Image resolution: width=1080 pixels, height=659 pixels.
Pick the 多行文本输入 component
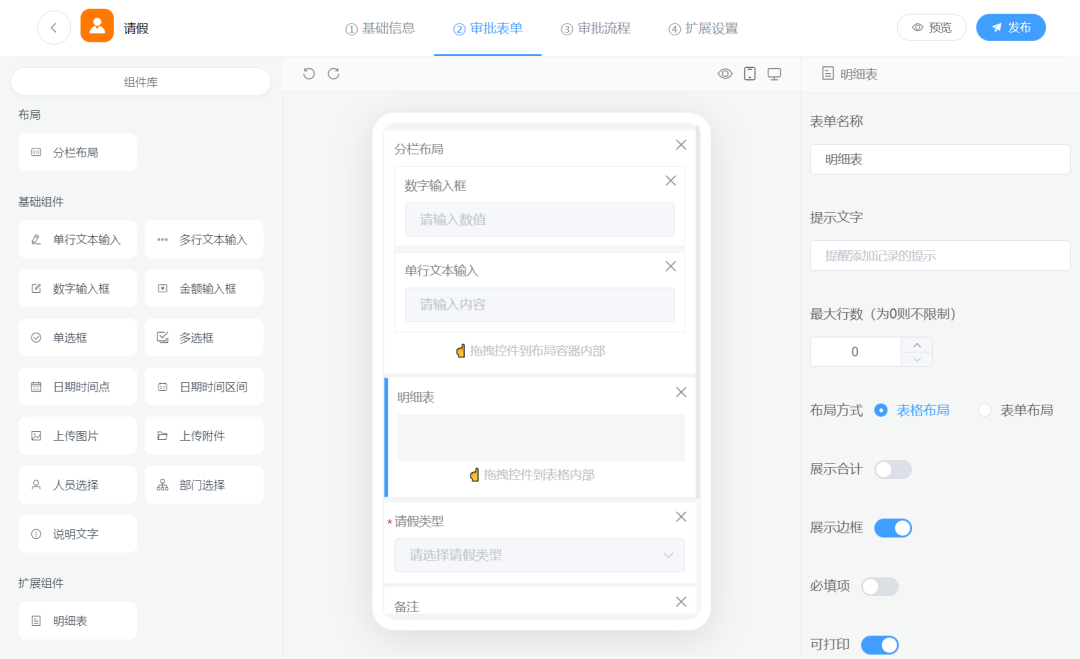point(204,240)
